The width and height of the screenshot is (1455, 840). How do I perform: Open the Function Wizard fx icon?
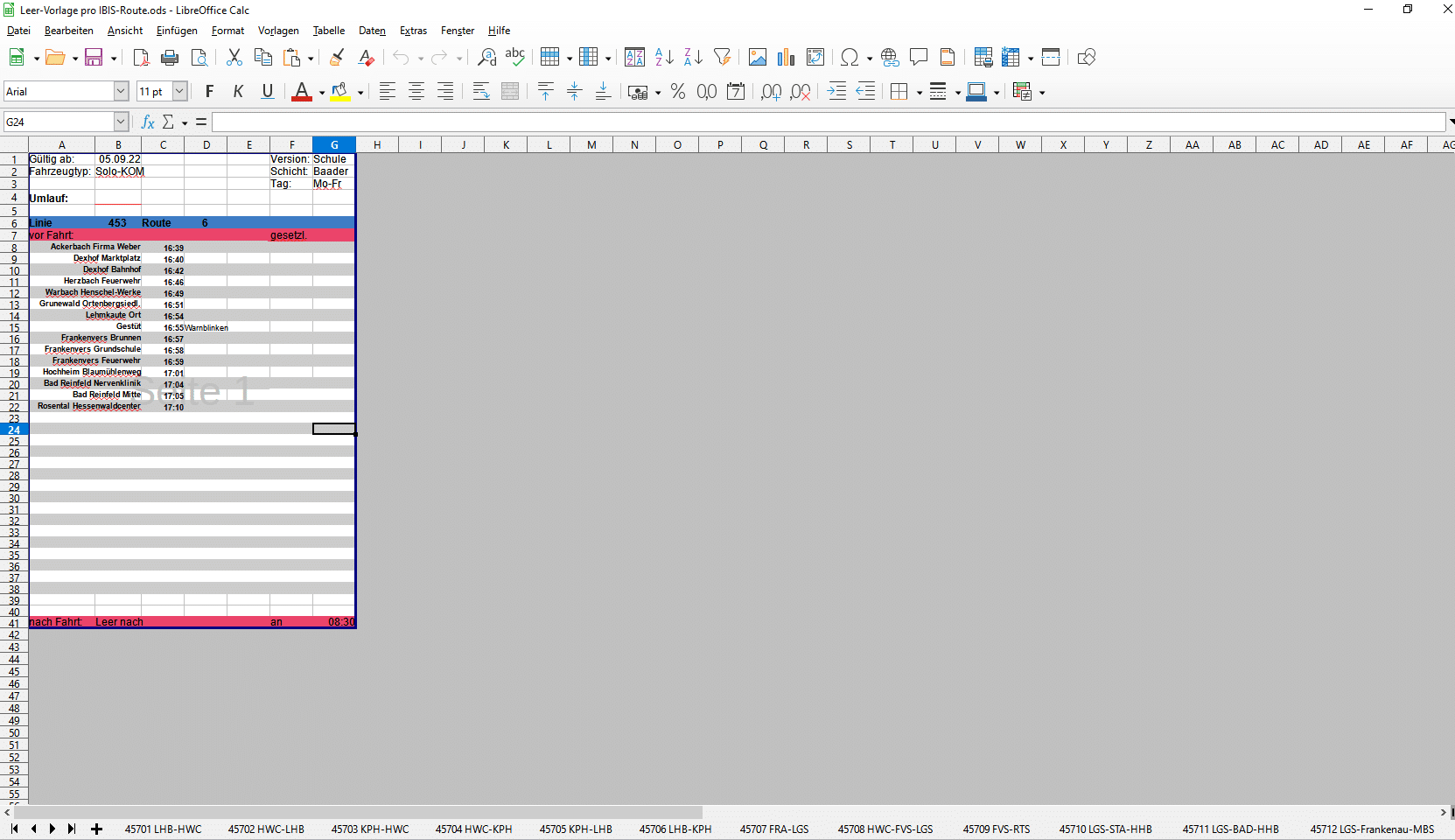pos(148,122)
